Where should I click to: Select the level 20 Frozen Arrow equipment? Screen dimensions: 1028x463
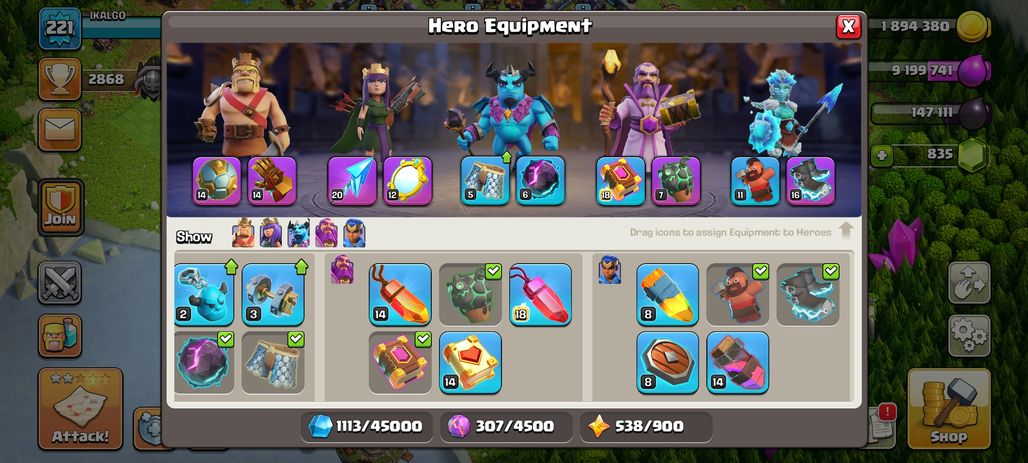tap(352, 180)
